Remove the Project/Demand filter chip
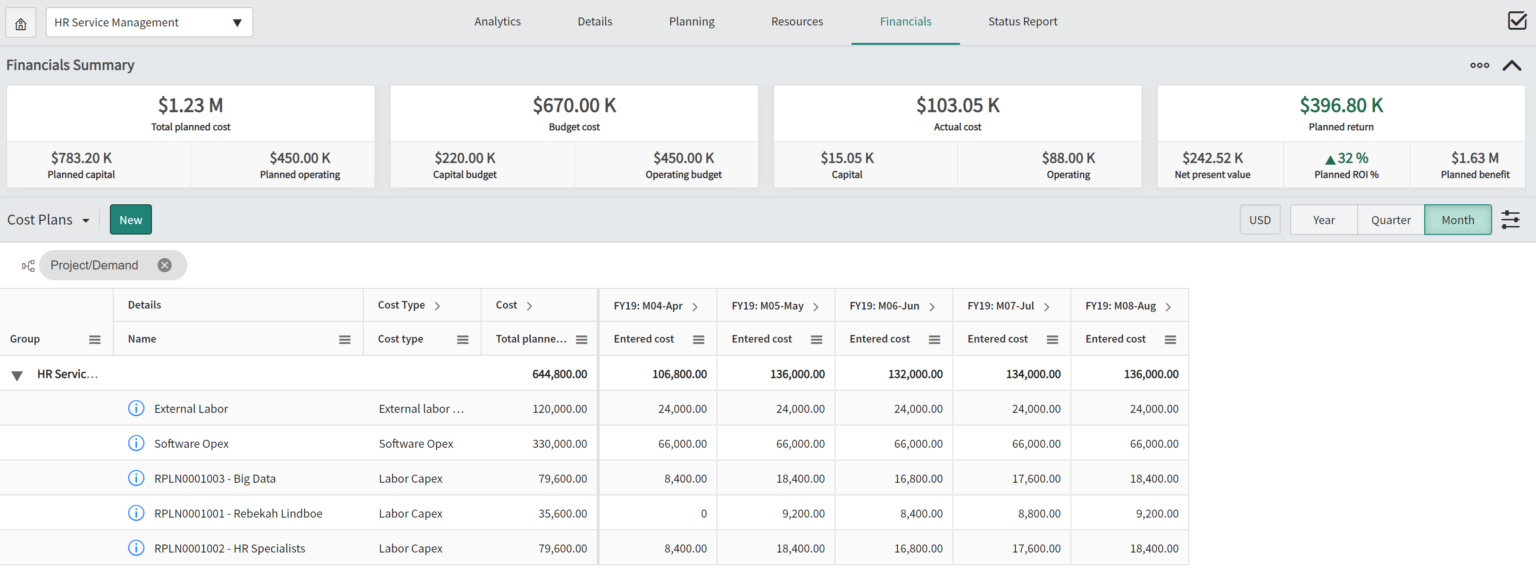This screenshot has width=1536, height=578. point(164,265)
